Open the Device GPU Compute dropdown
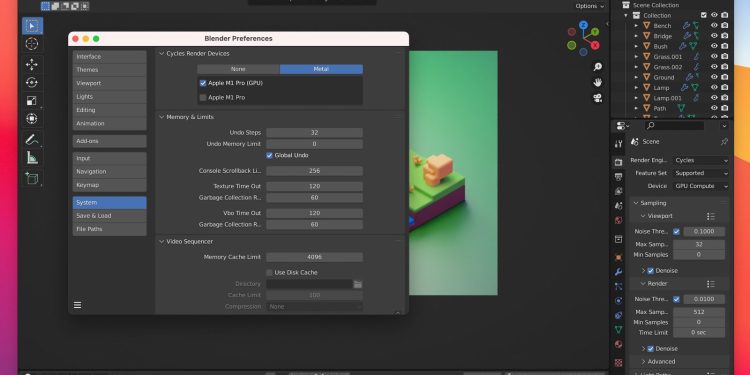The height and width of the screenshot is (375, 750). pyautogui.click(x=701, y=186)
